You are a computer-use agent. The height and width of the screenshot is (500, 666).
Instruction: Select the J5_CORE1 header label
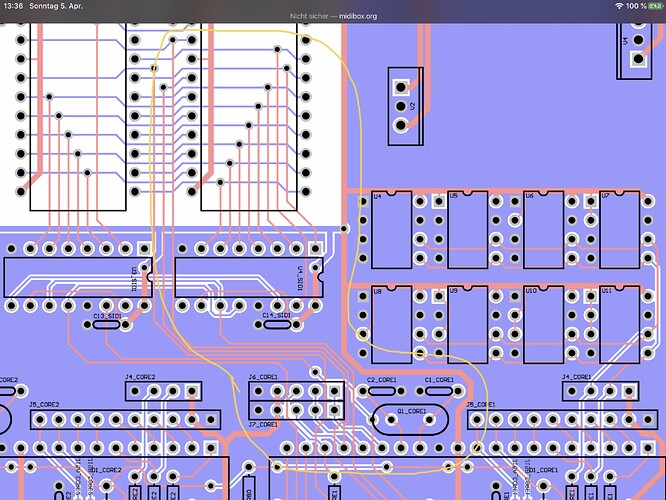481,404
